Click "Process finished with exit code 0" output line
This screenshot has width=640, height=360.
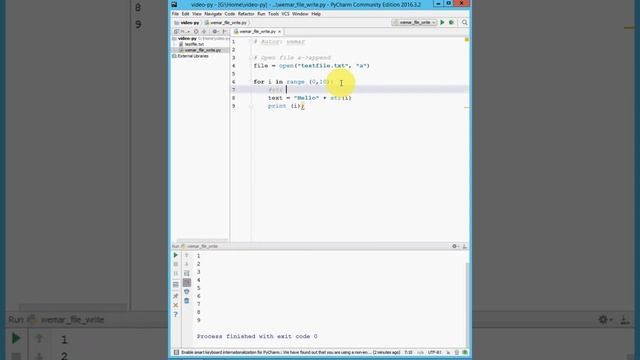point(257,336)
